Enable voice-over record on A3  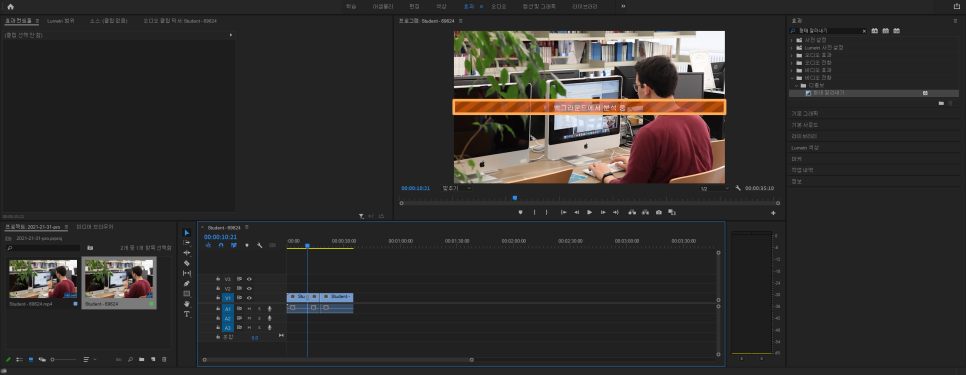pos(270,328)
